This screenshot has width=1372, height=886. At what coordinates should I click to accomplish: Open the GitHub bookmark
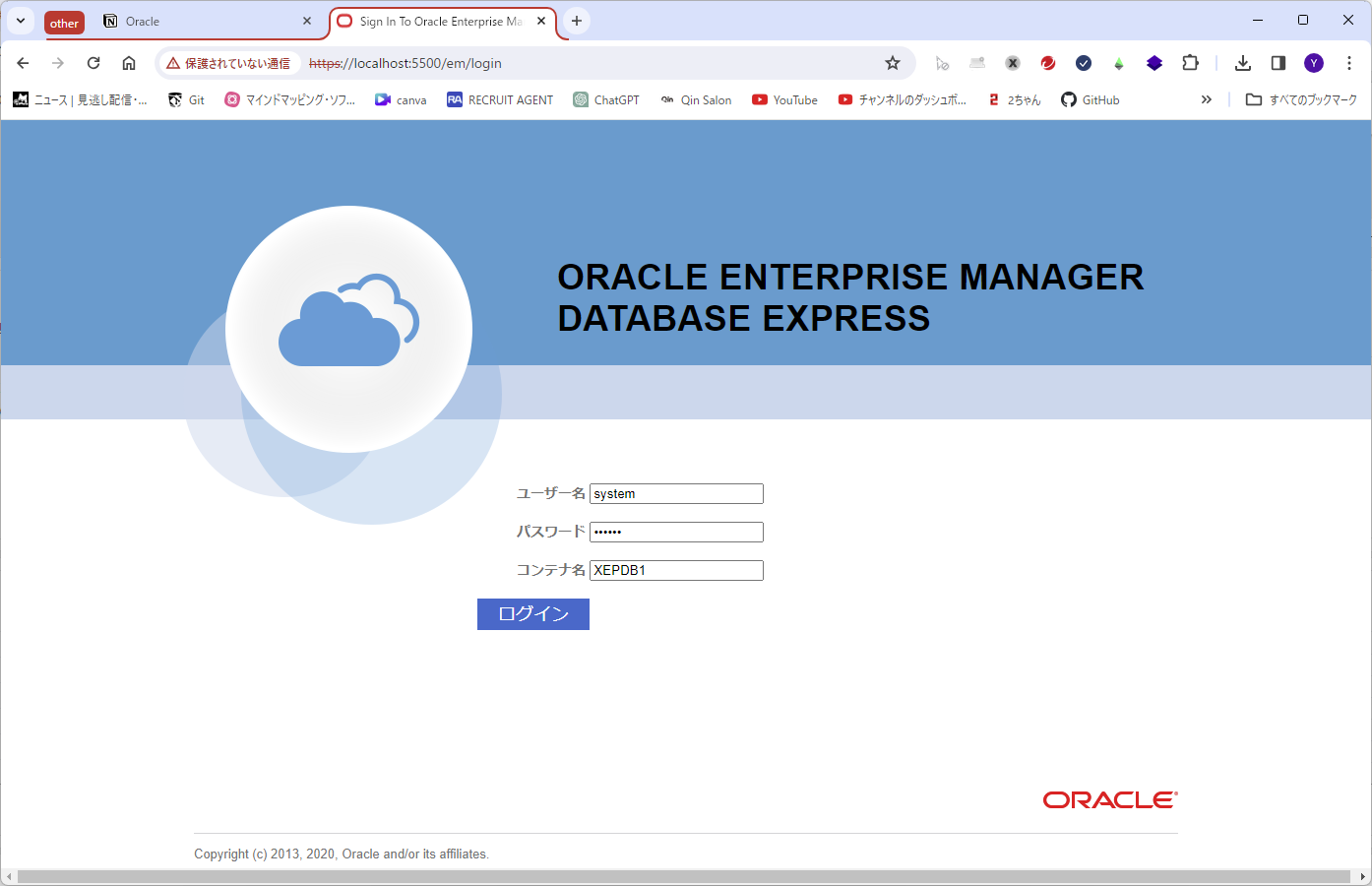click(1090, 99)
